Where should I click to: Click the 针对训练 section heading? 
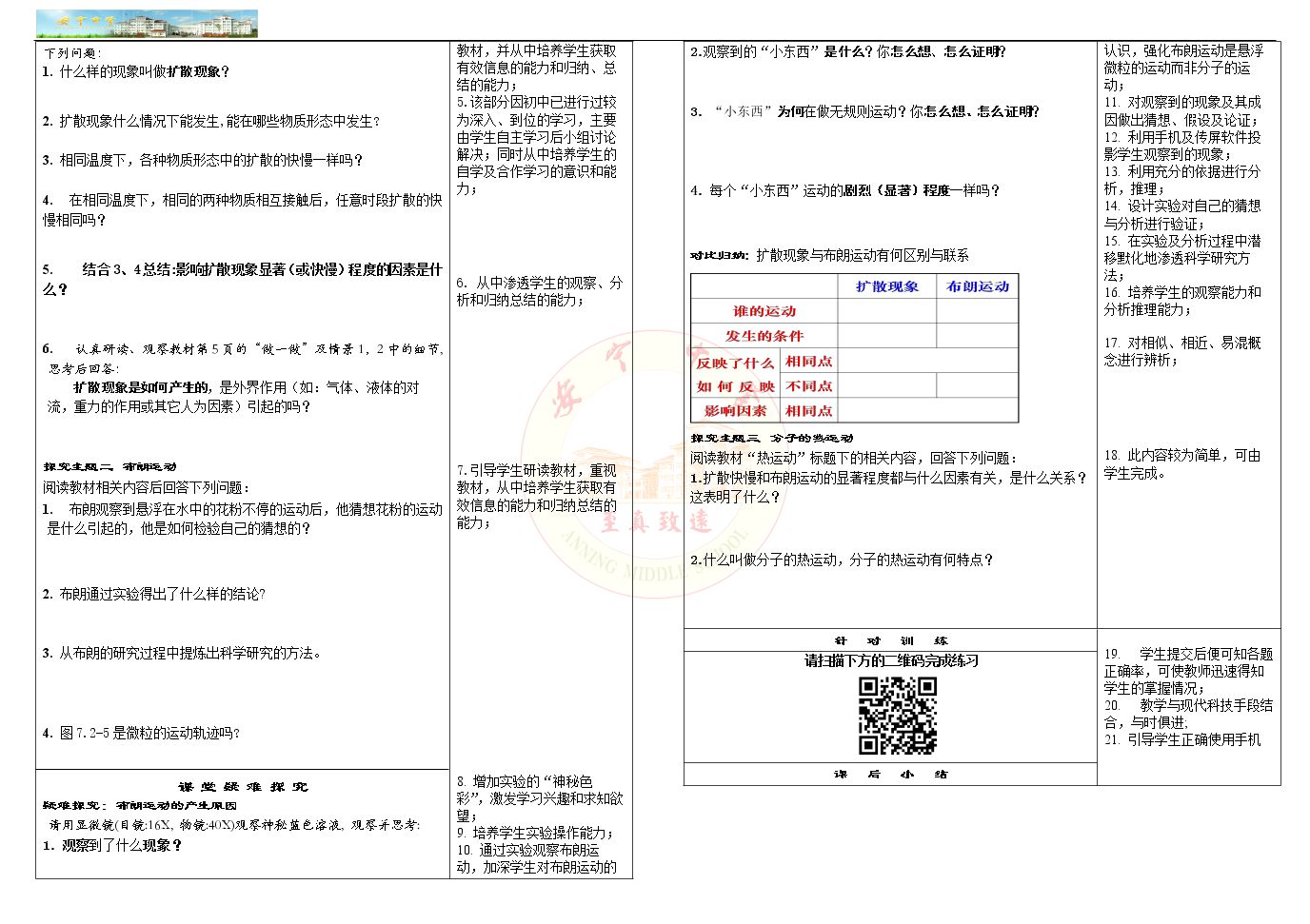(891, 641)
